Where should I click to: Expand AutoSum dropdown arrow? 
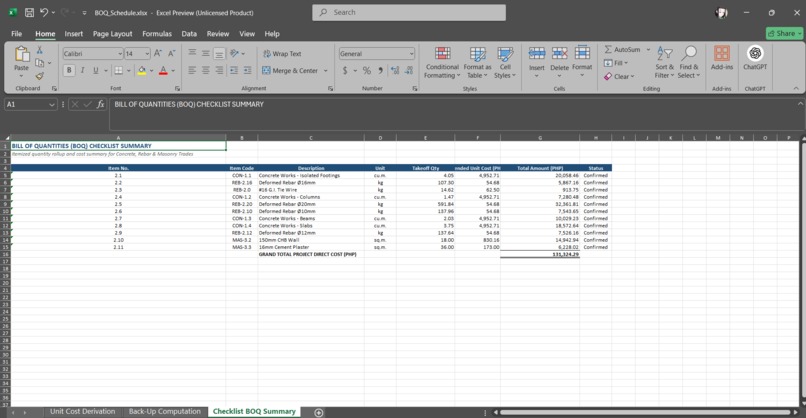(x=648, y=49)
